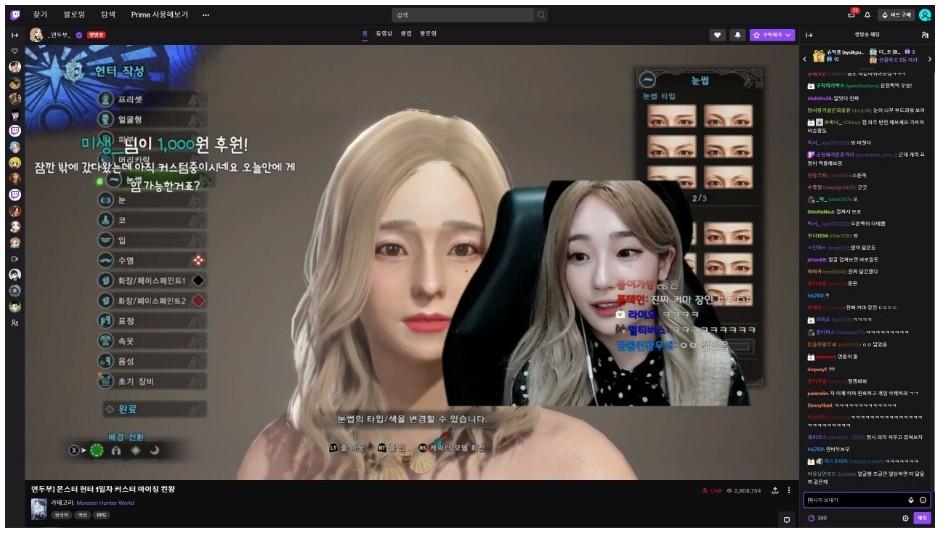This screenshot has height=535, width=940.
Task: Click the Twitch logo home icon
Action: click(15, 15)
